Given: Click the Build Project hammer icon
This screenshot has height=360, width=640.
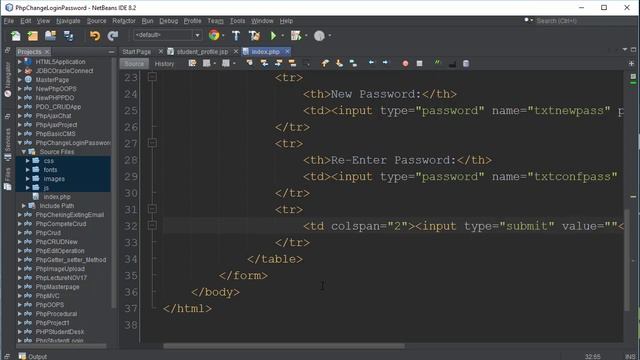Looking at the screenshot, I should (x=236, y=36).
